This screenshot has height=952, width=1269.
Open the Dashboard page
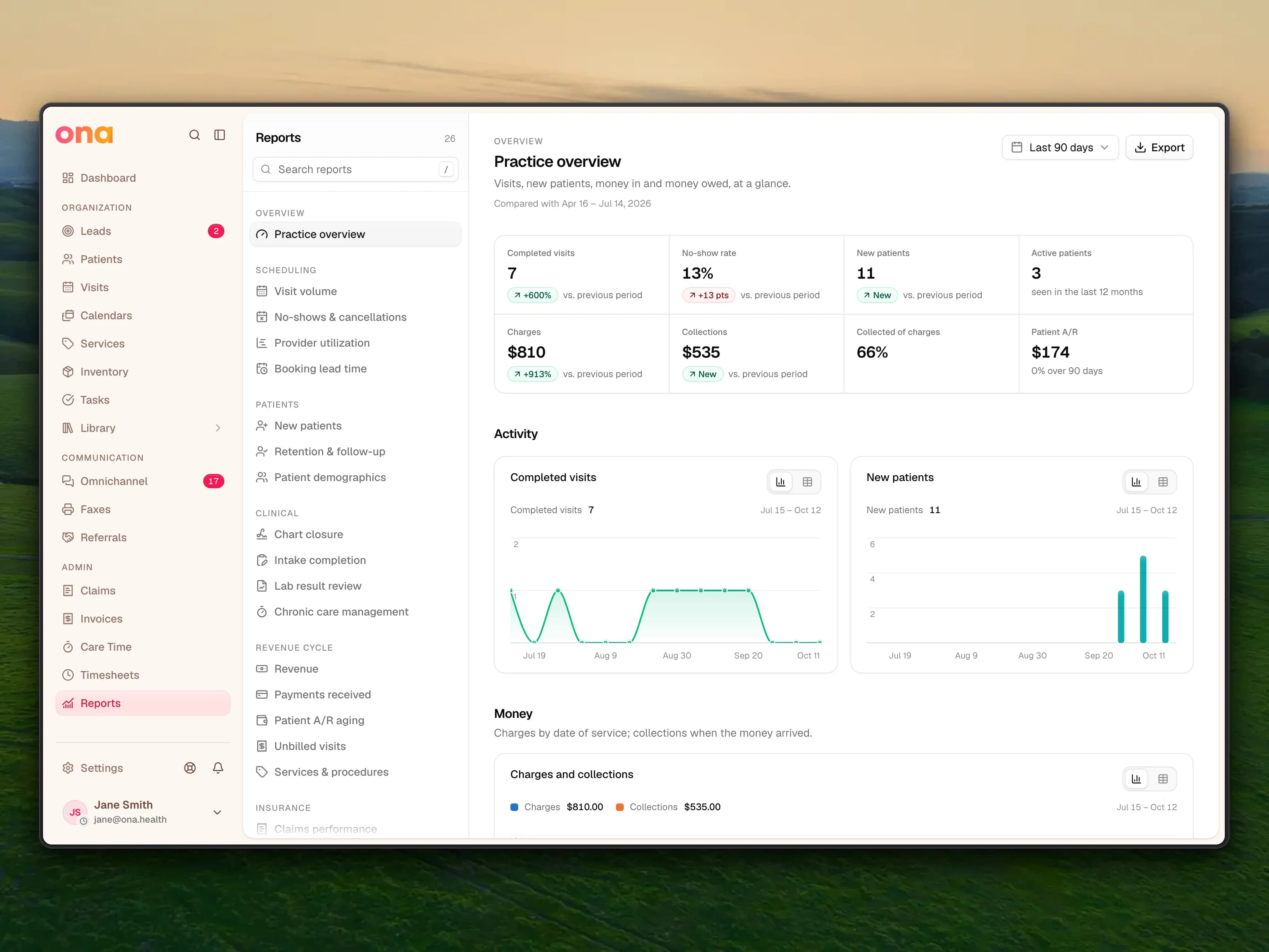[x=143, y=178]
